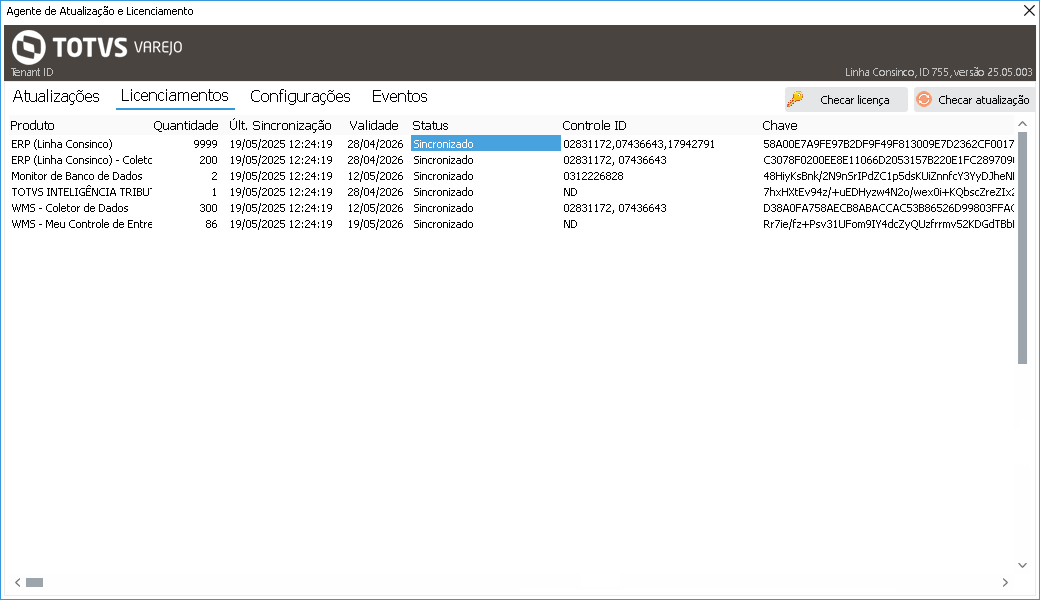The image size is (1040, 600).
Task: Click the Controle ID column header
Action: (594, 125)
